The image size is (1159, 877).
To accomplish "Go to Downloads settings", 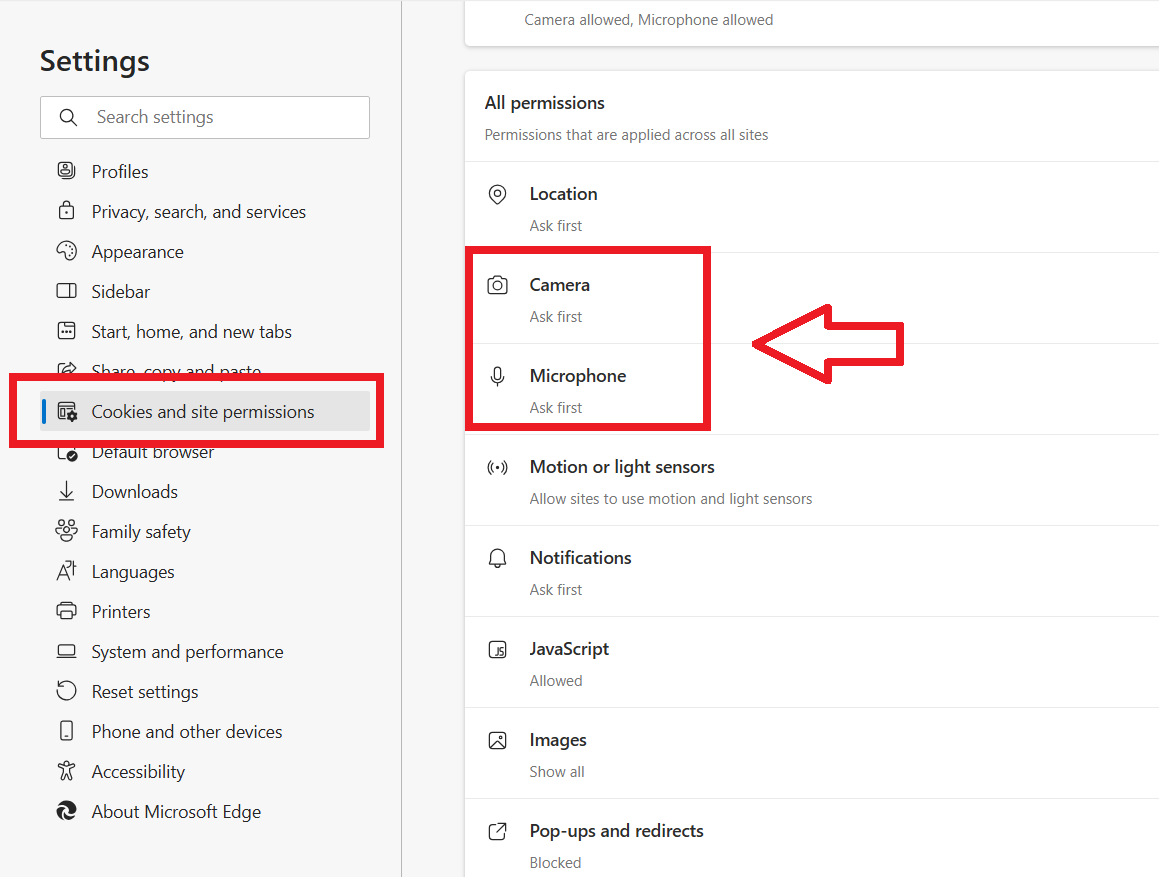I will click(x=134, y=492).
